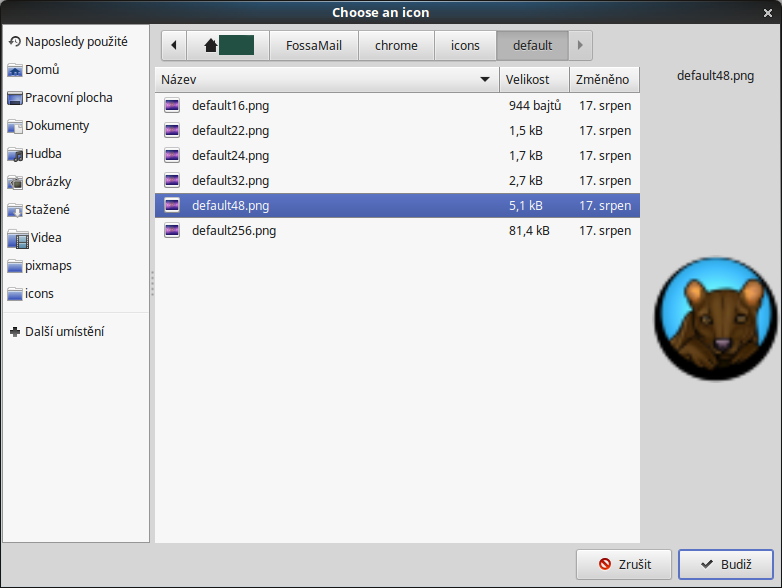Click the Domů home folder icon
The image size is (782, 588).
15,70
